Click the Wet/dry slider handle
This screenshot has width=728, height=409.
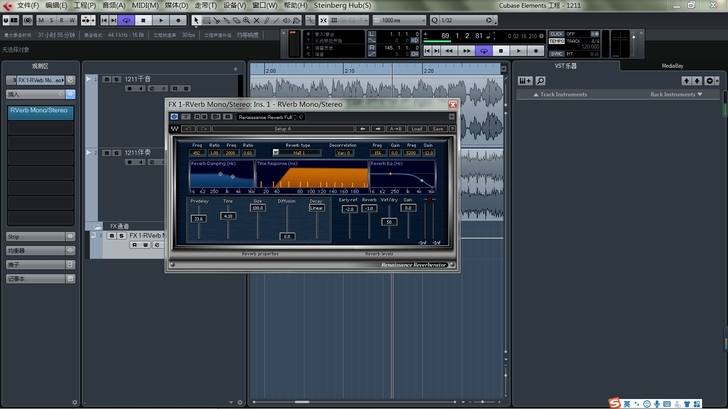(x=389, y=222)
